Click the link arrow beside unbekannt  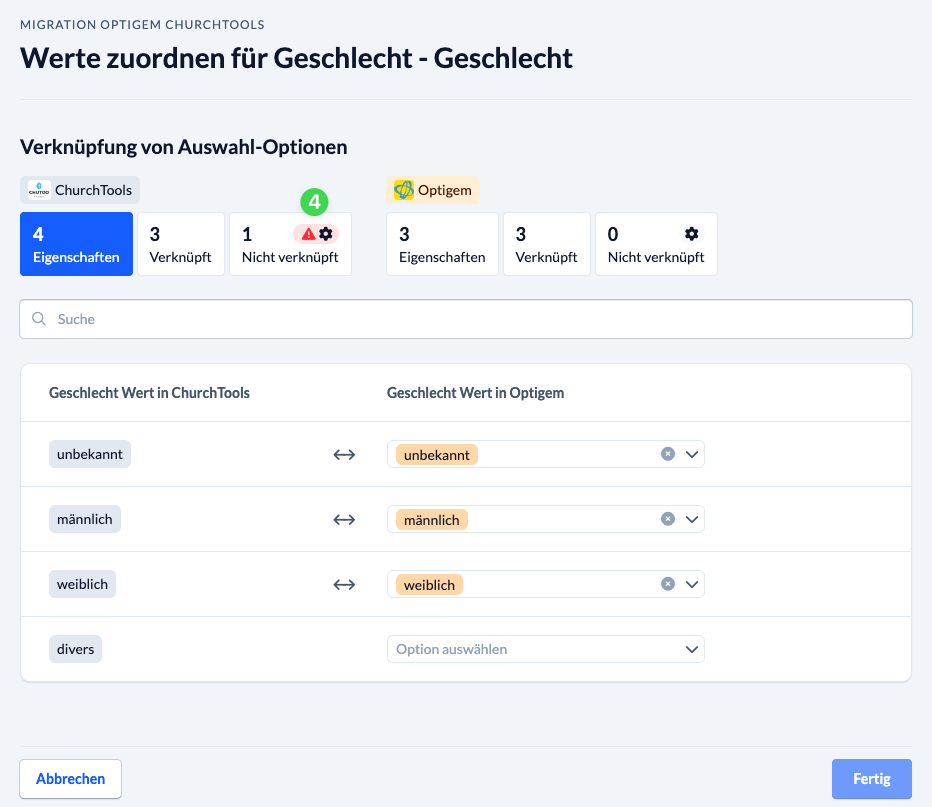[344, 455]
